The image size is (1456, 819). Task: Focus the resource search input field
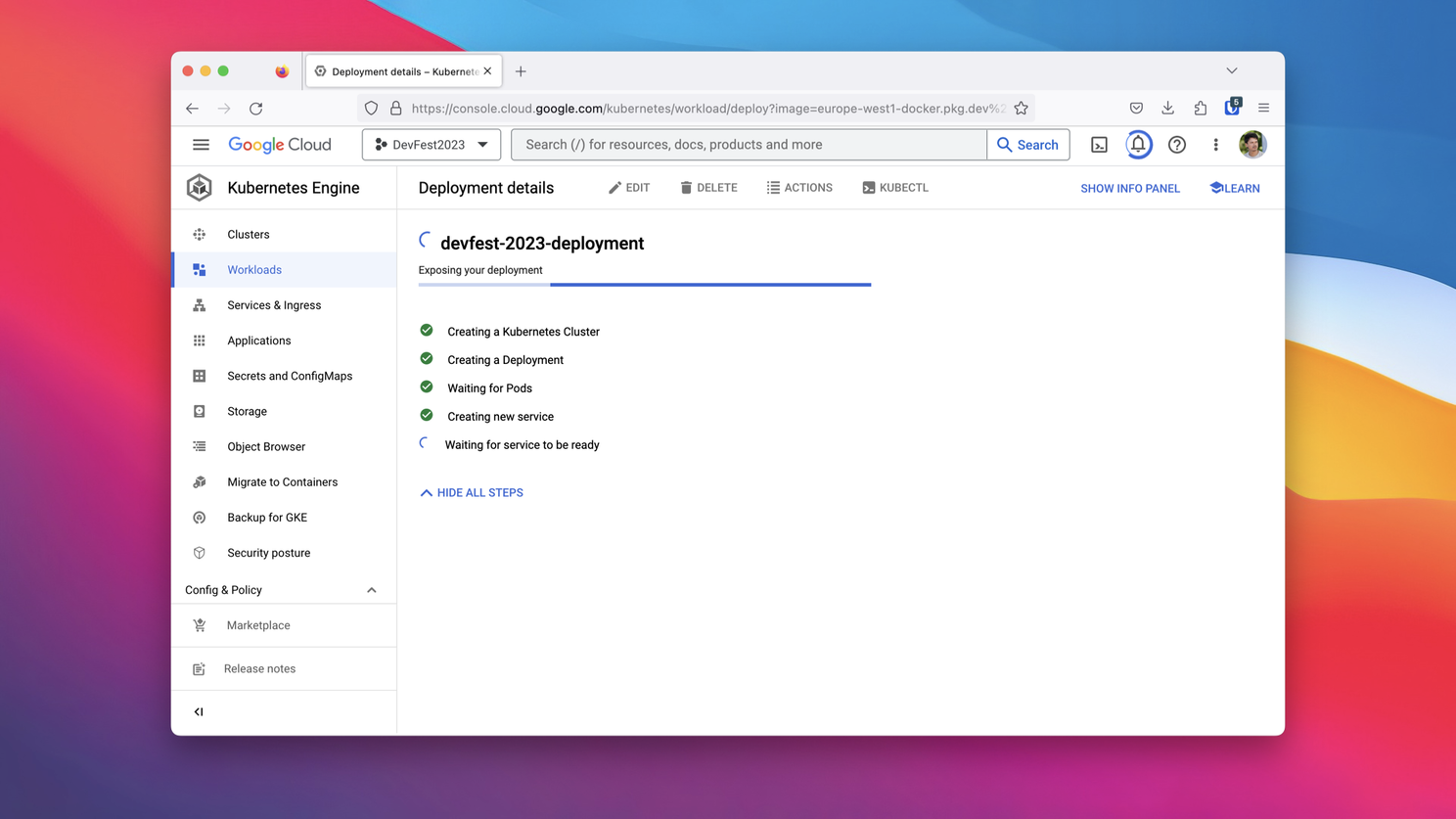(749, 145)
